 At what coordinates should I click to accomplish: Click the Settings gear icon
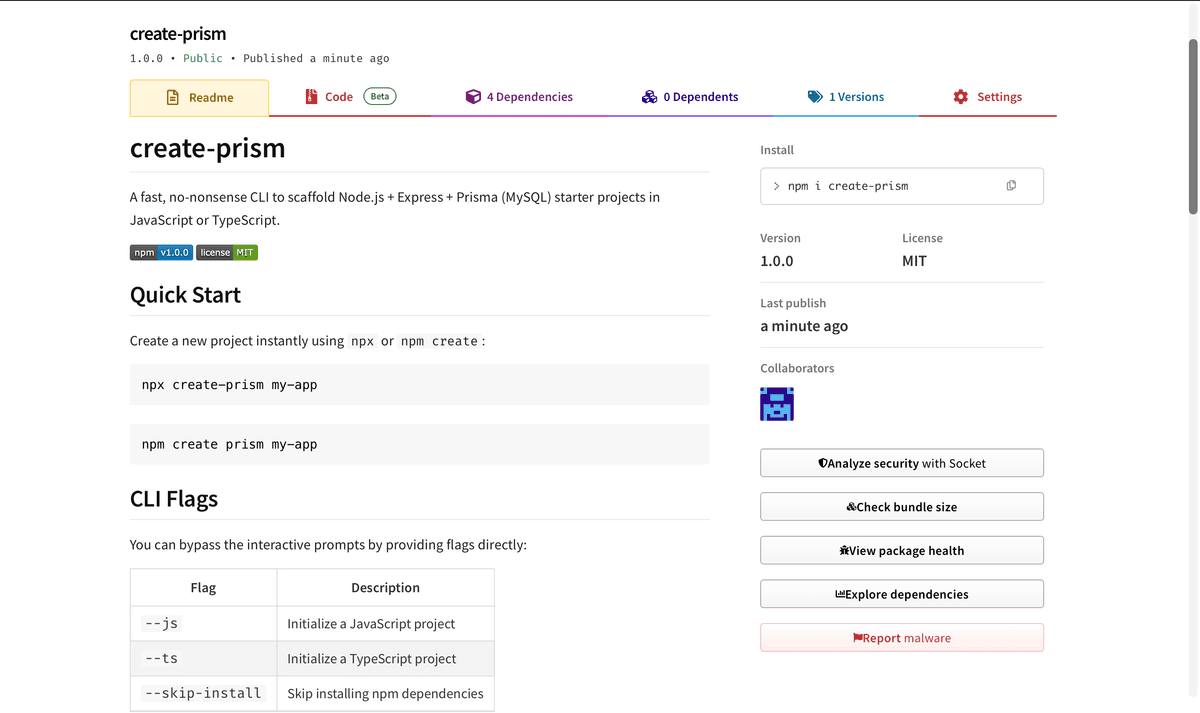pos(961,97)
